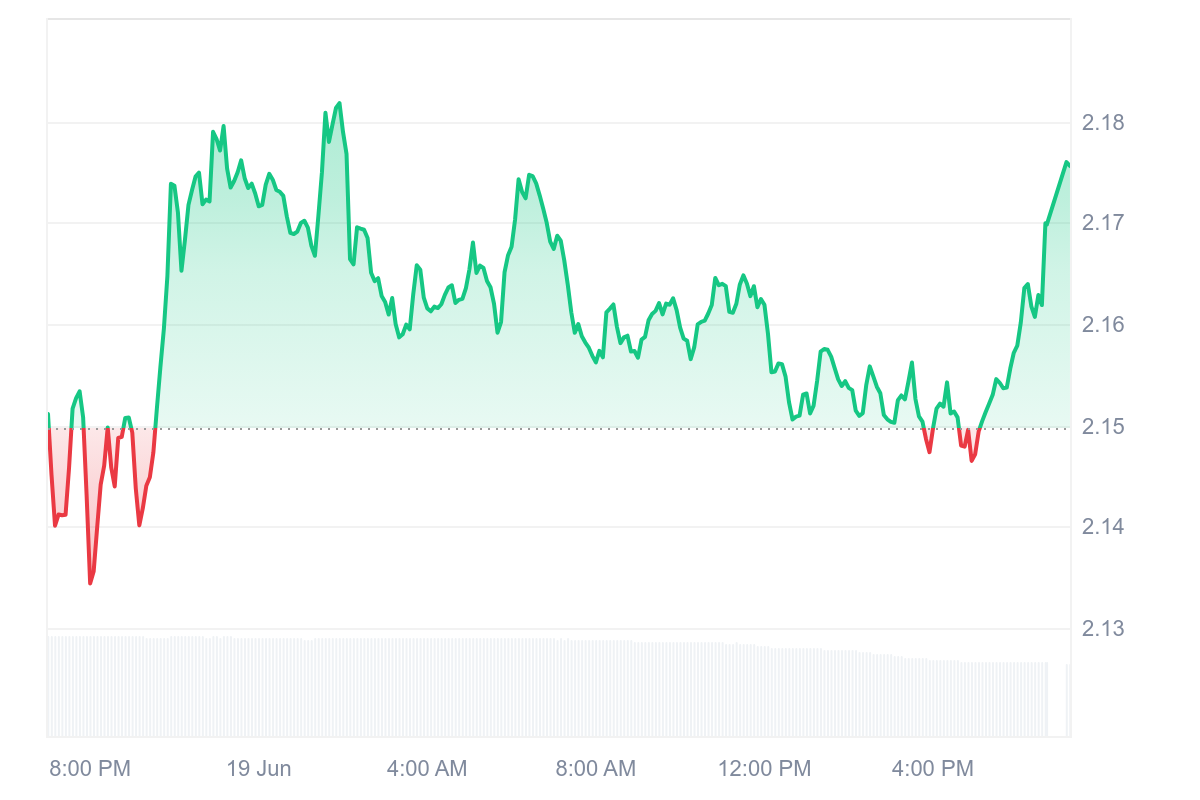
Task: Click the final point at the line's right end
Action: (1067, 162)
